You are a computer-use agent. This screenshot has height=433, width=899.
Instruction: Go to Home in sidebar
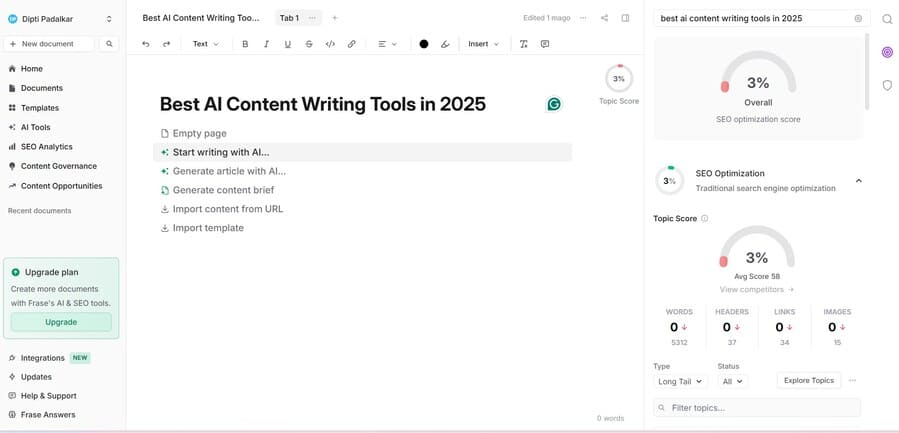(32, 69)
